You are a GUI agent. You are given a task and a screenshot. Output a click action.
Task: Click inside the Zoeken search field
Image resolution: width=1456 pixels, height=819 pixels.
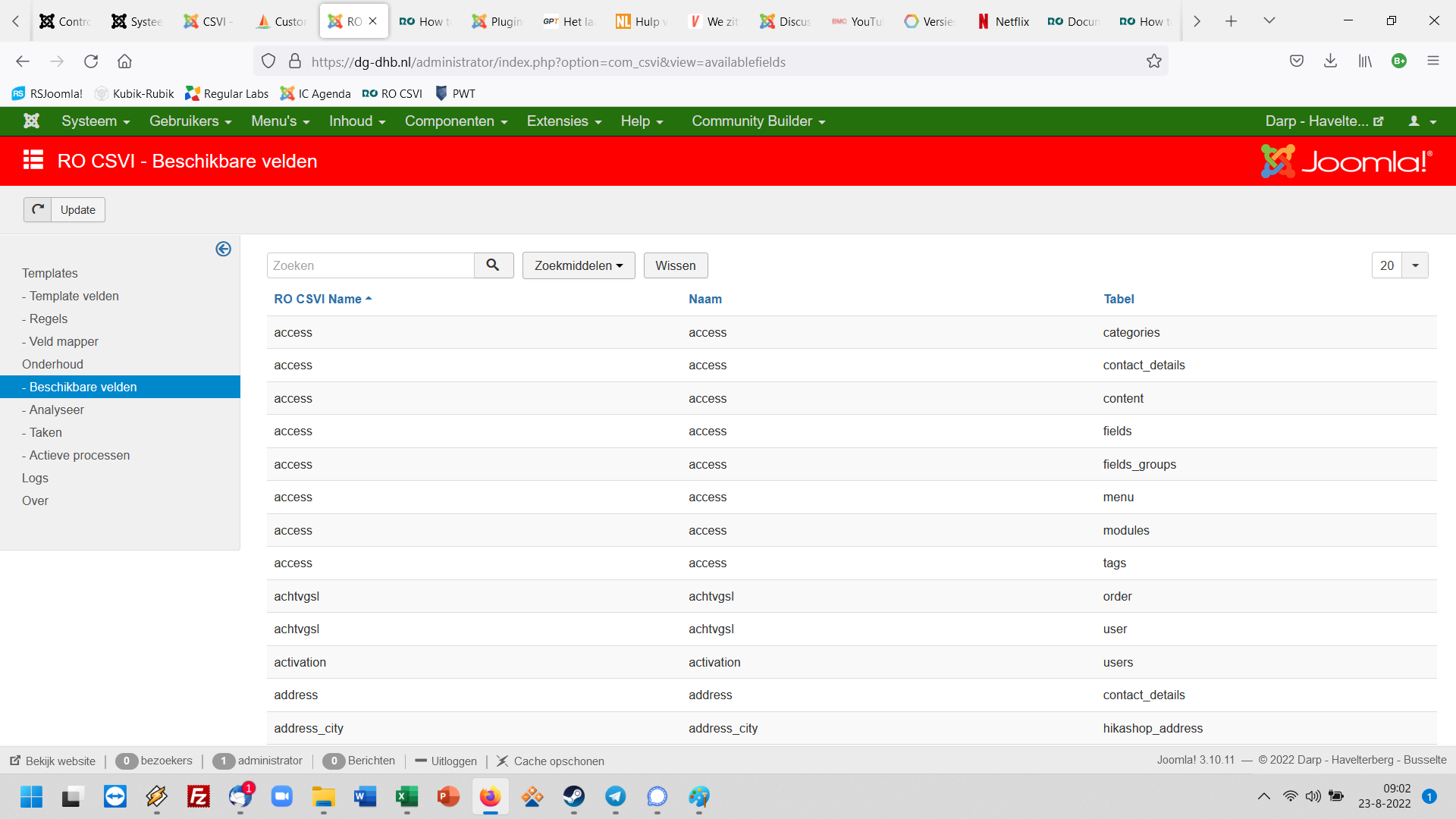[370, 265]
